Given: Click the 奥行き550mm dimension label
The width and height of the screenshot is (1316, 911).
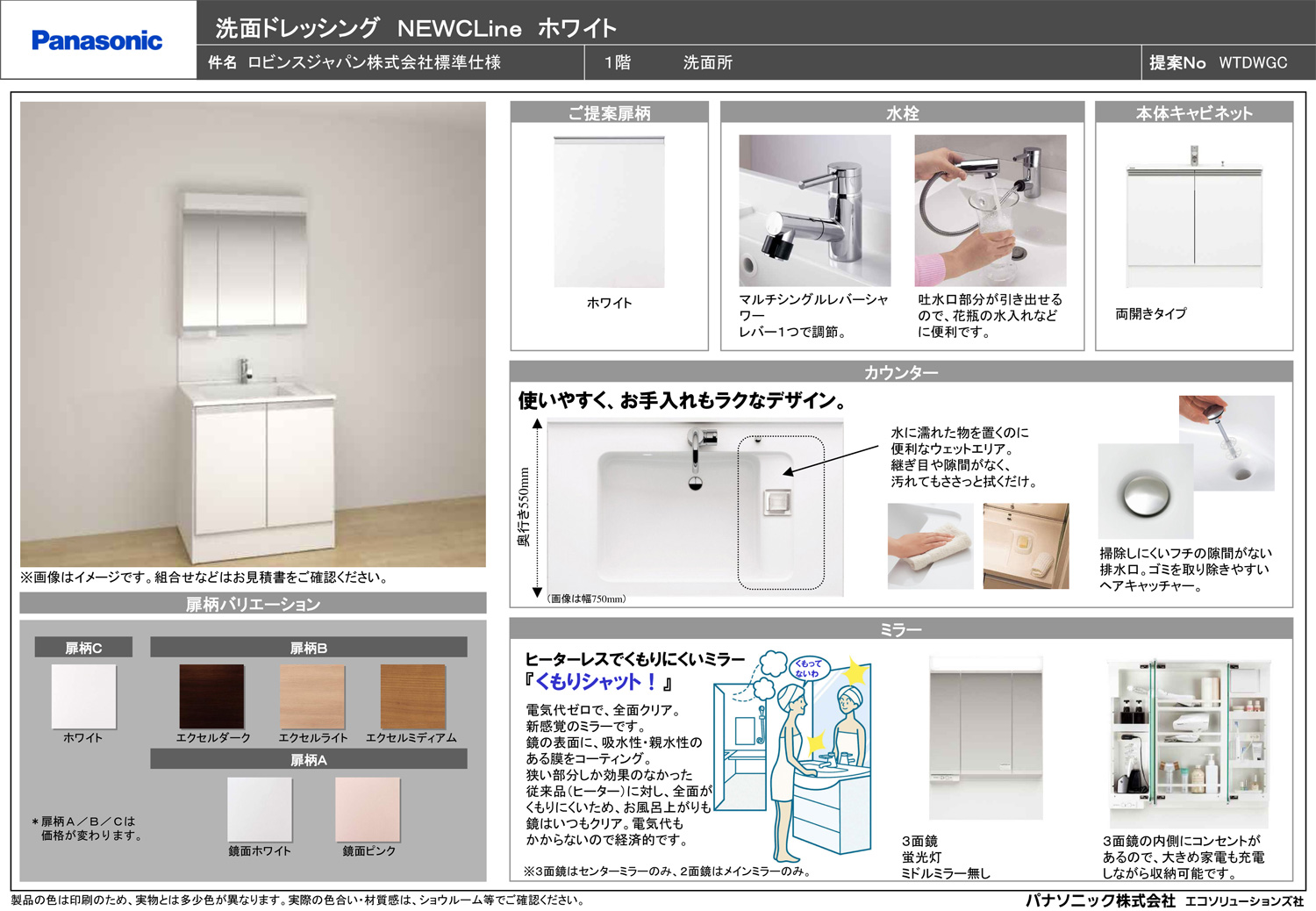Looking at the screenshot, I should 524,507.
